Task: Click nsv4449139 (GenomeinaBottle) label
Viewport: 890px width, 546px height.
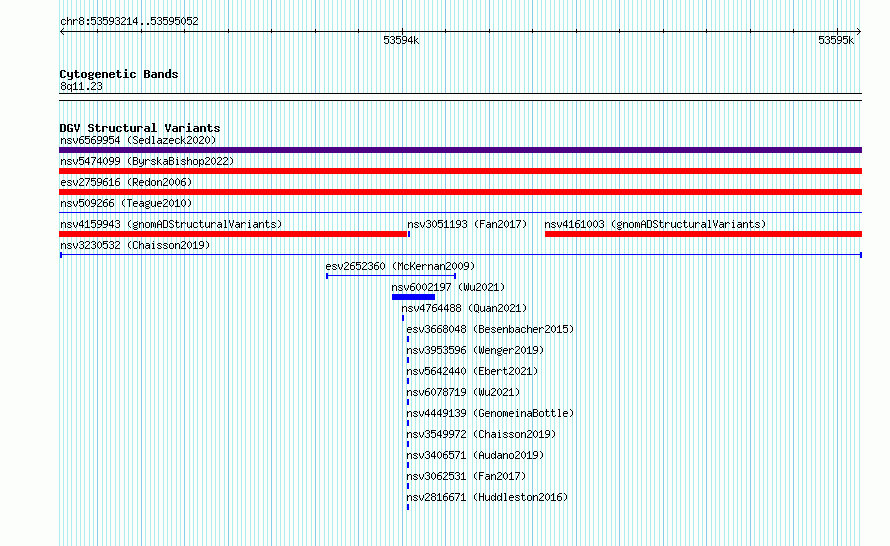Action: click(x=490, y=413)
